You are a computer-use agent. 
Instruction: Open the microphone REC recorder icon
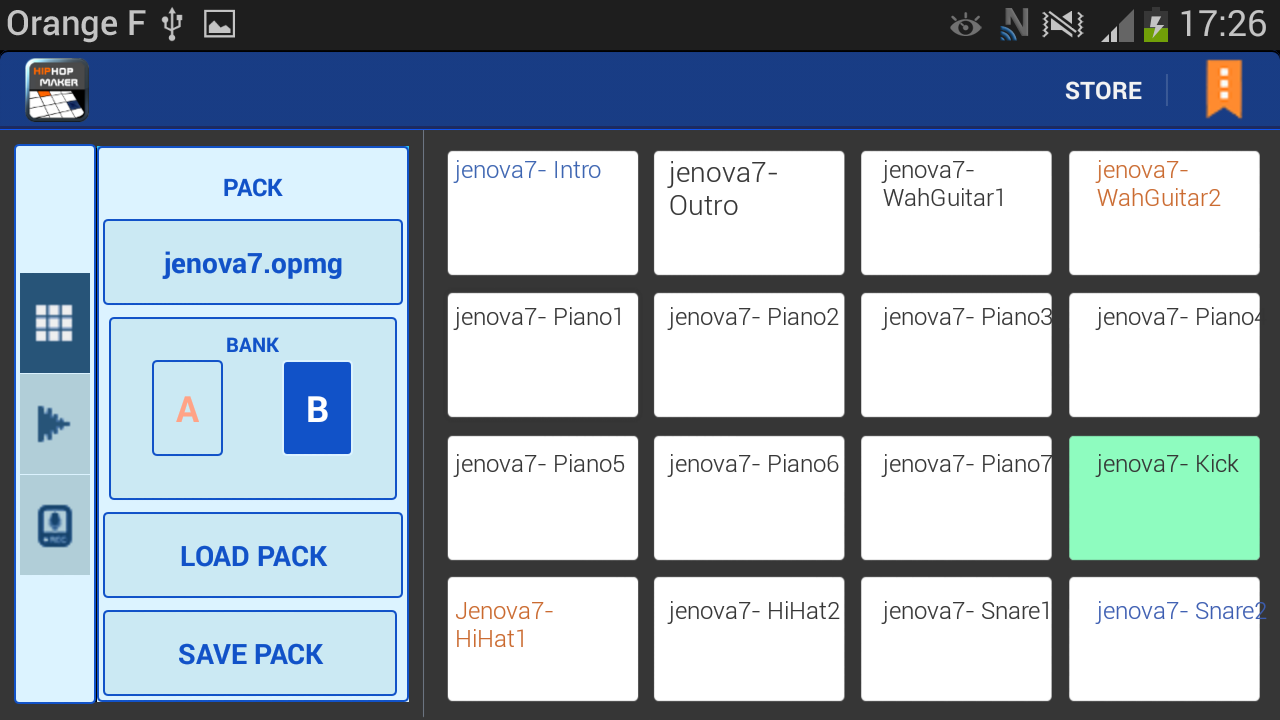pos(55,525)
